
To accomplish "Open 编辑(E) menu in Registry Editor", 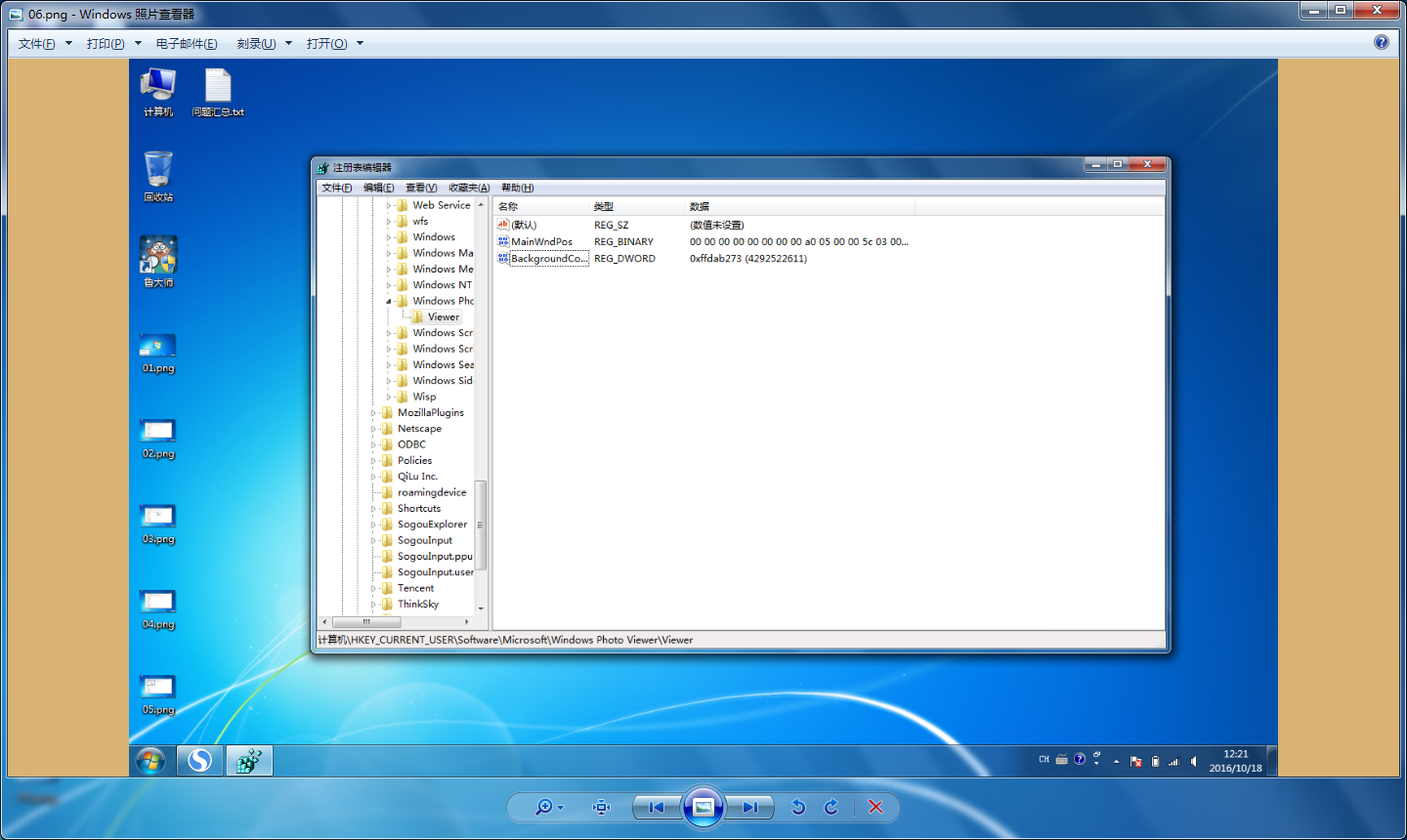I will [x=379, y=188].
